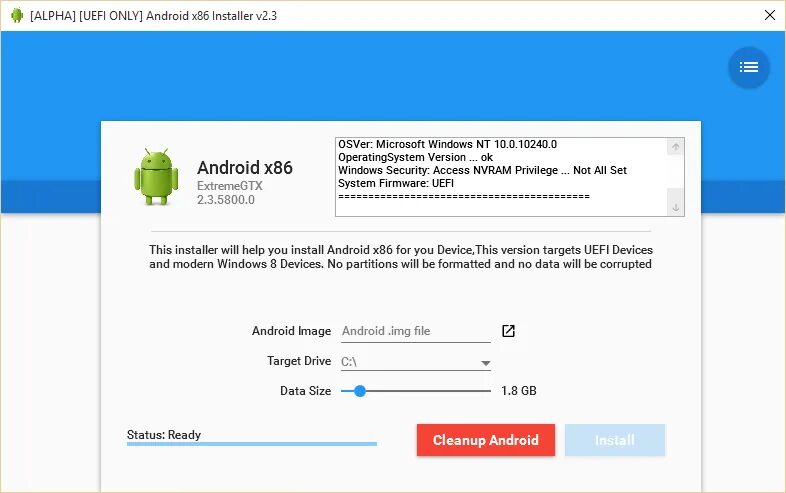786x493 pixels.
Task: Open the round list menu button
Action: pos(748,67)
